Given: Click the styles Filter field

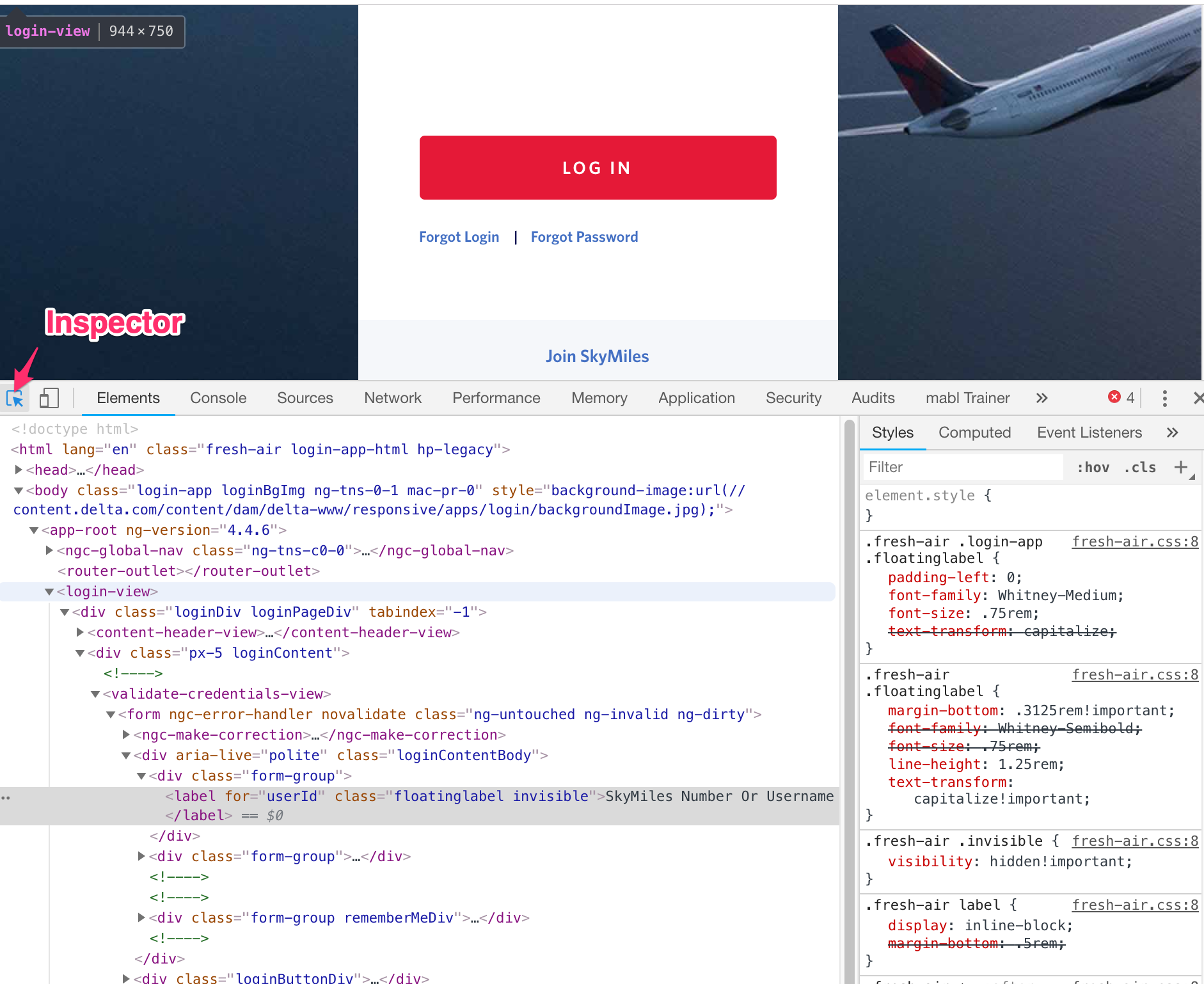Looking at the screenshot, I should point(963,467).
